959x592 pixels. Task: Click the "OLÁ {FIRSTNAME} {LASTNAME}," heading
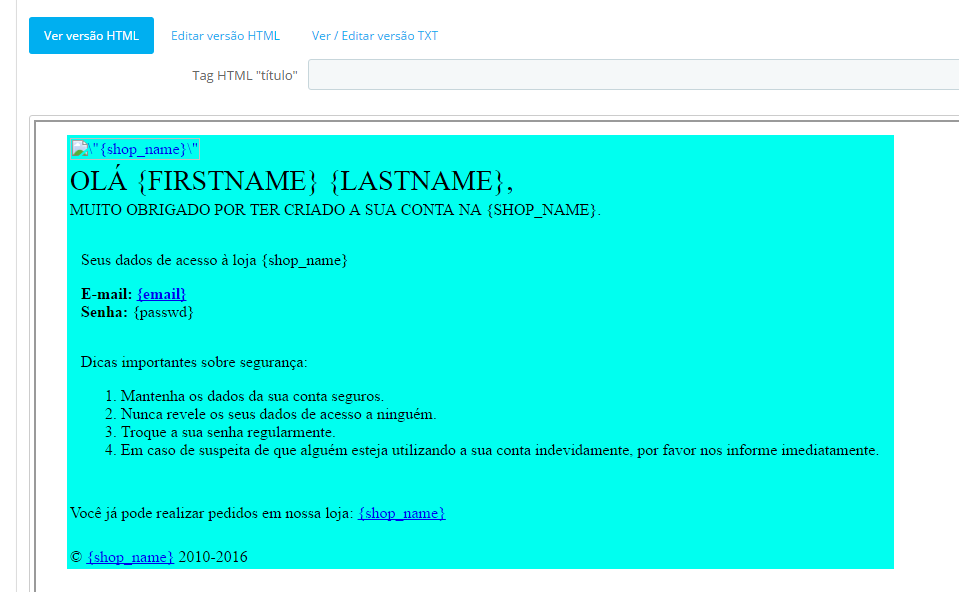[292, 181]
